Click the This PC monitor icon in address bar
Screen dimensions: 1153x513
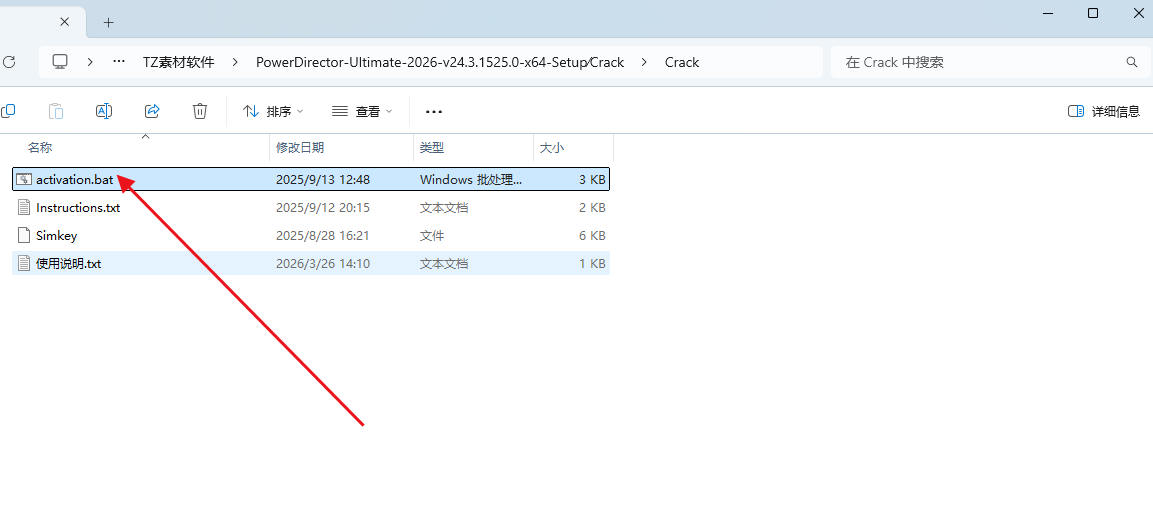[60, 62]
